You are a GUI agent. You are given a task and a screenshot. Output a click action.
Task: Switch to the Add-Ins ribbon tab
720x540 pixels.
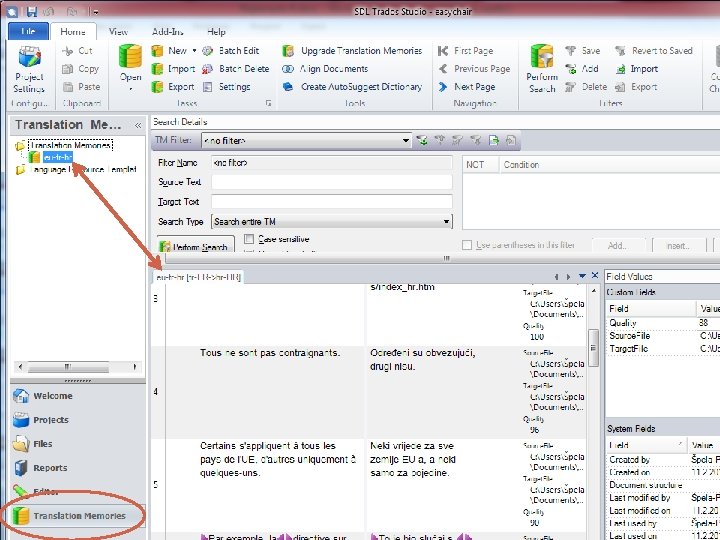[x=168, y=31]
